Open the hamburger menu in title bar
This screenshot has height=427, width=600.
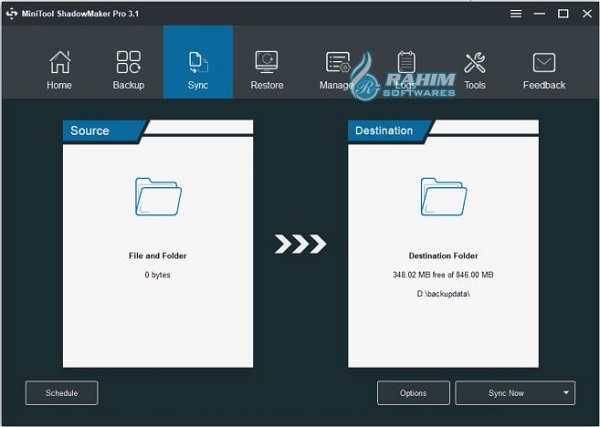pyautogui.click(x=516, y=14)
